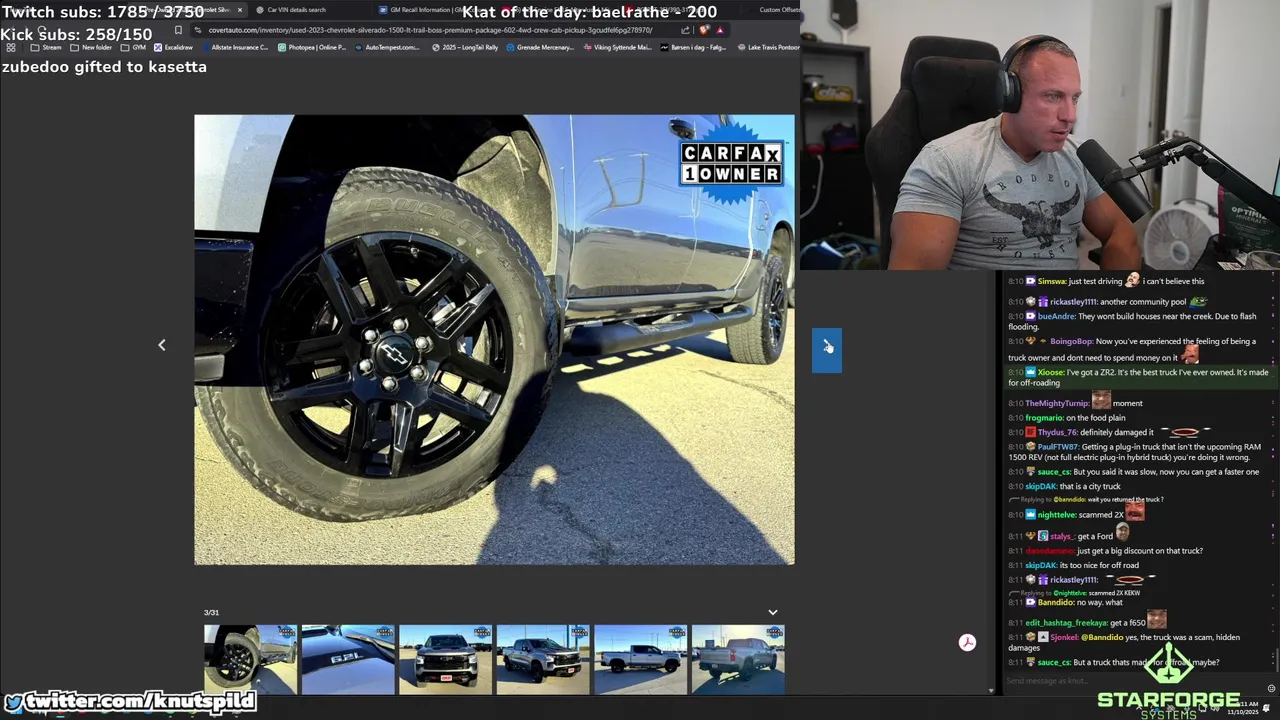
Task: Click the system clock in taskbar
Action: point(1245,707)
